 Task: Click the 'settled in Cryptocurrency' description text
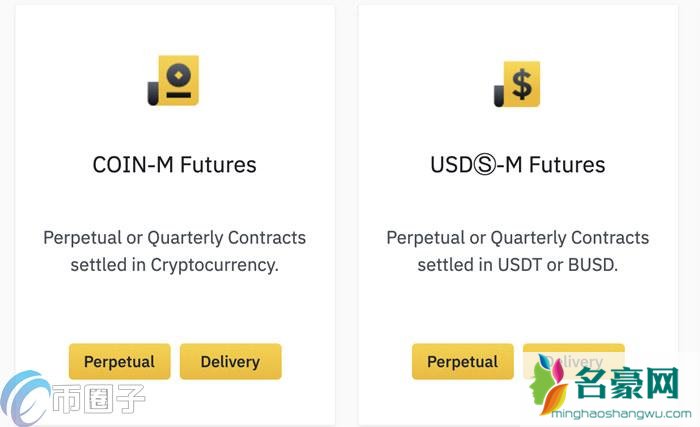[175, 265]
